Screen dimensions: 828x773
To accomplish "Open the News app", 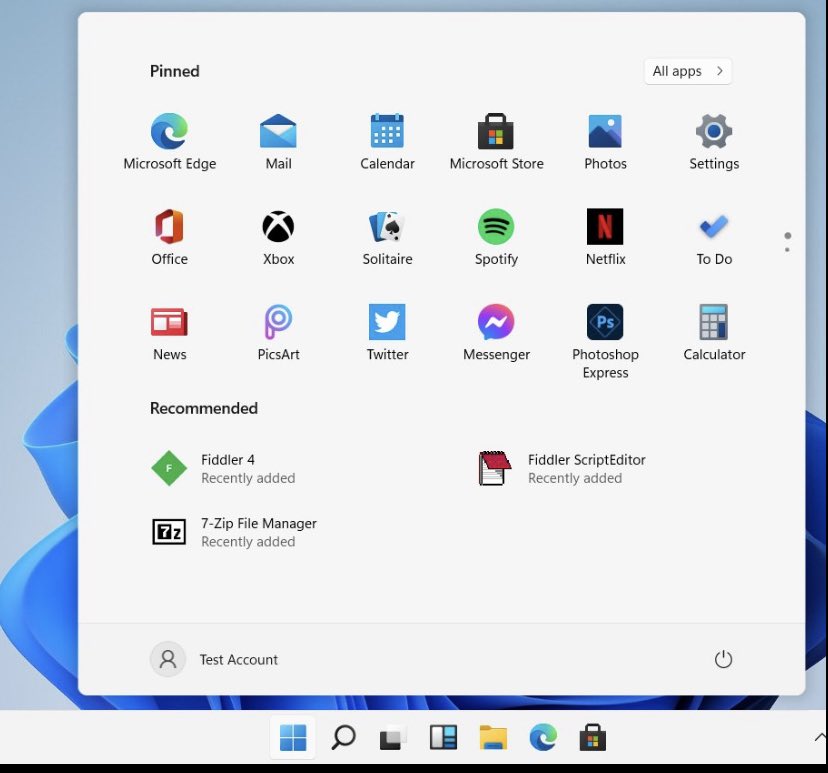I will (170, 333).
